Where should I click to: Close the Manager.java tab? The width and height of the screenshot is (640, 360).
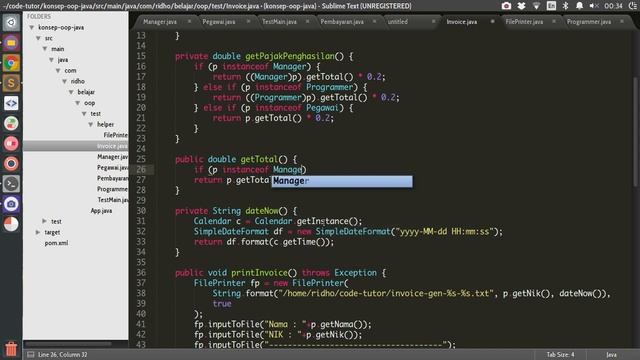189,21
